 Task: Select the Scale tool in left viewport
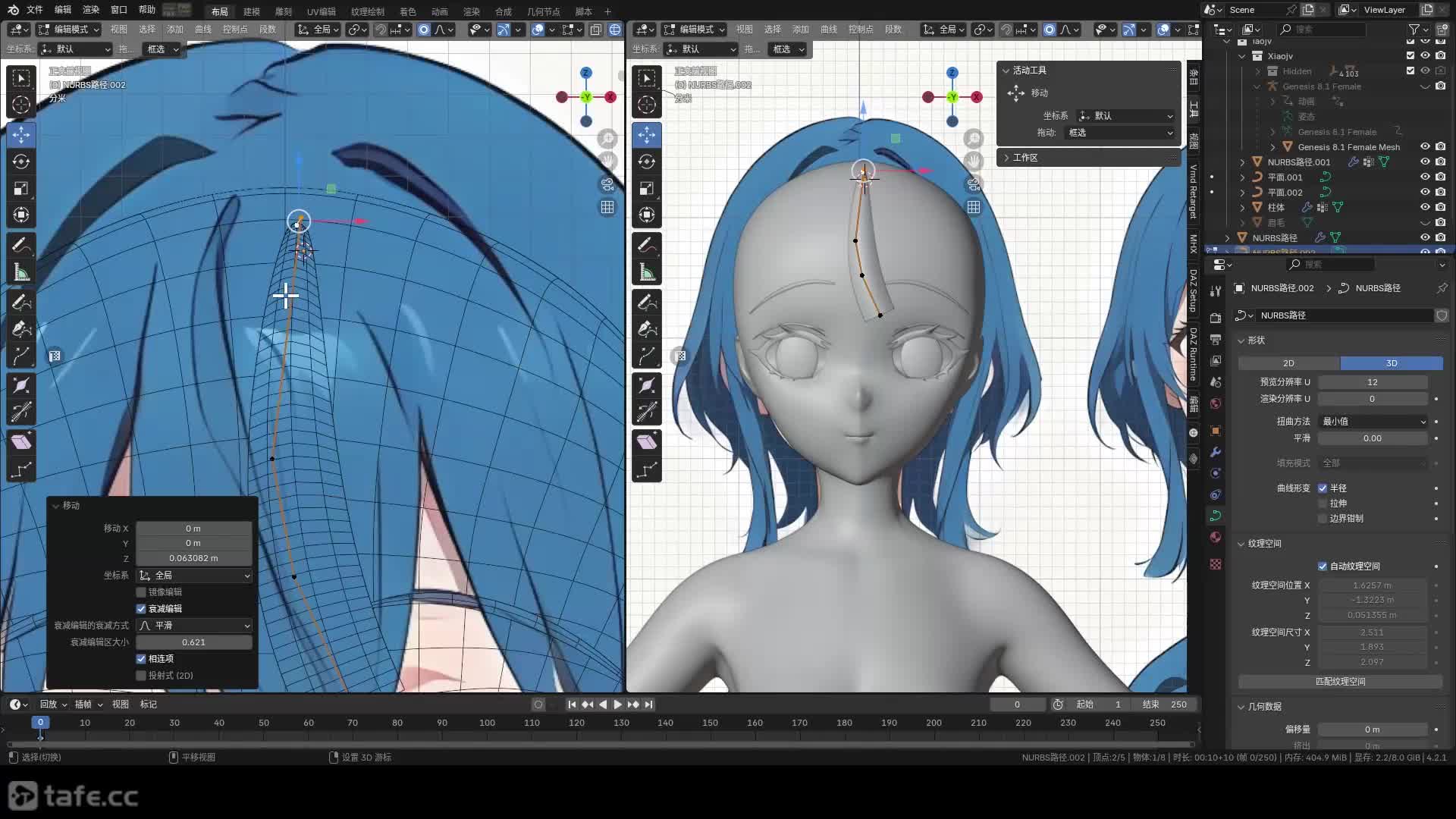(21, 188)
